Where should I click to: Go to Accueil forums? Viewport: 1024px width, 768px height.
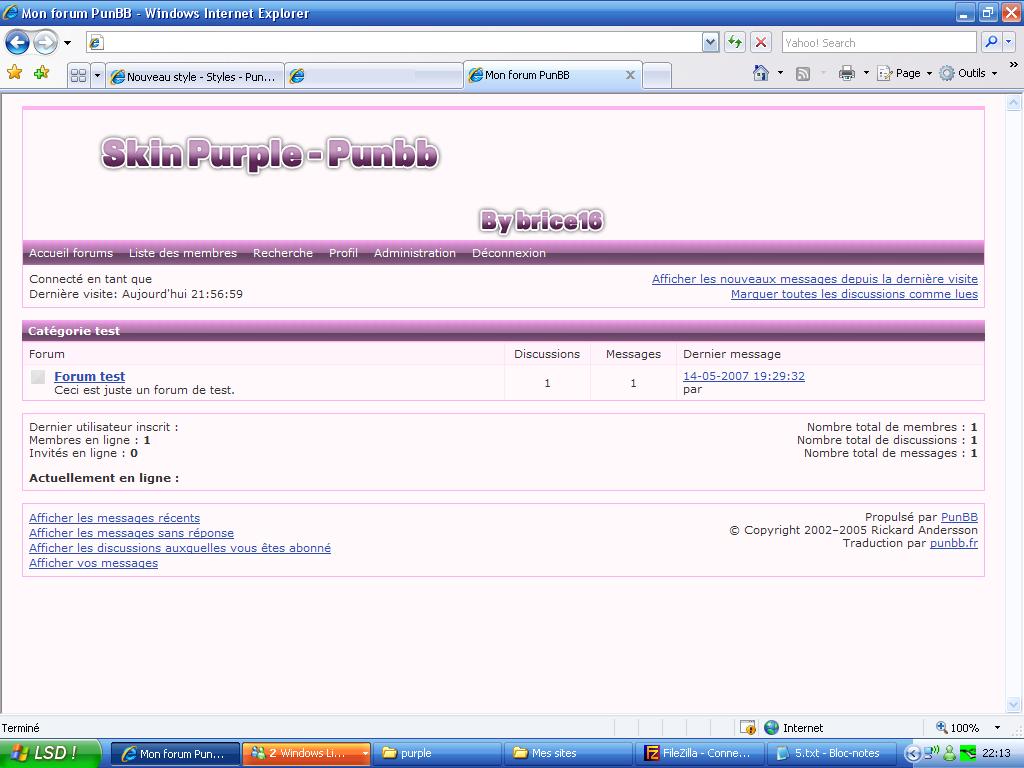coord(71,253)
